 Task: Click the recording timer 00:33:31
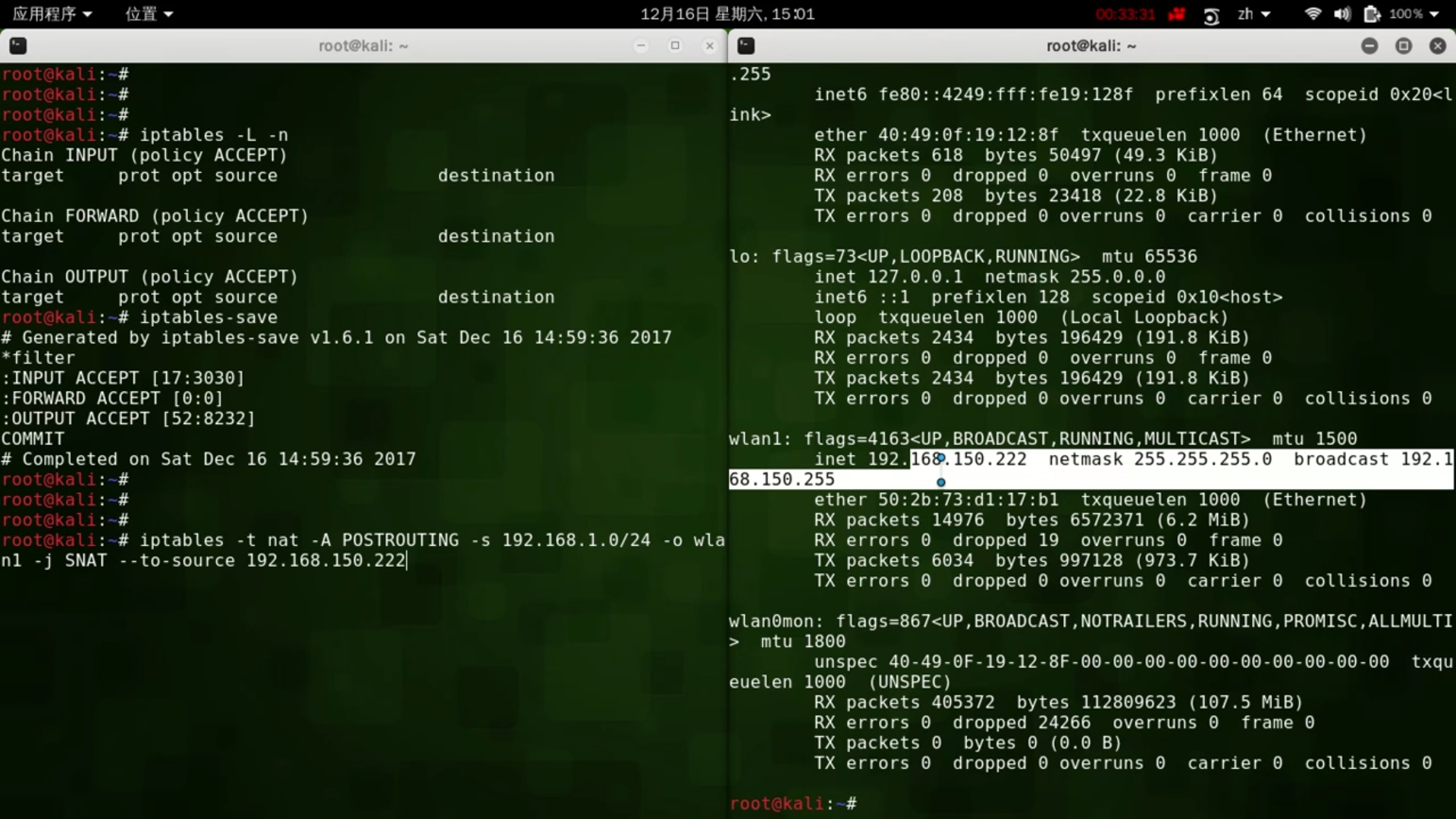[x=1125, y=14]
